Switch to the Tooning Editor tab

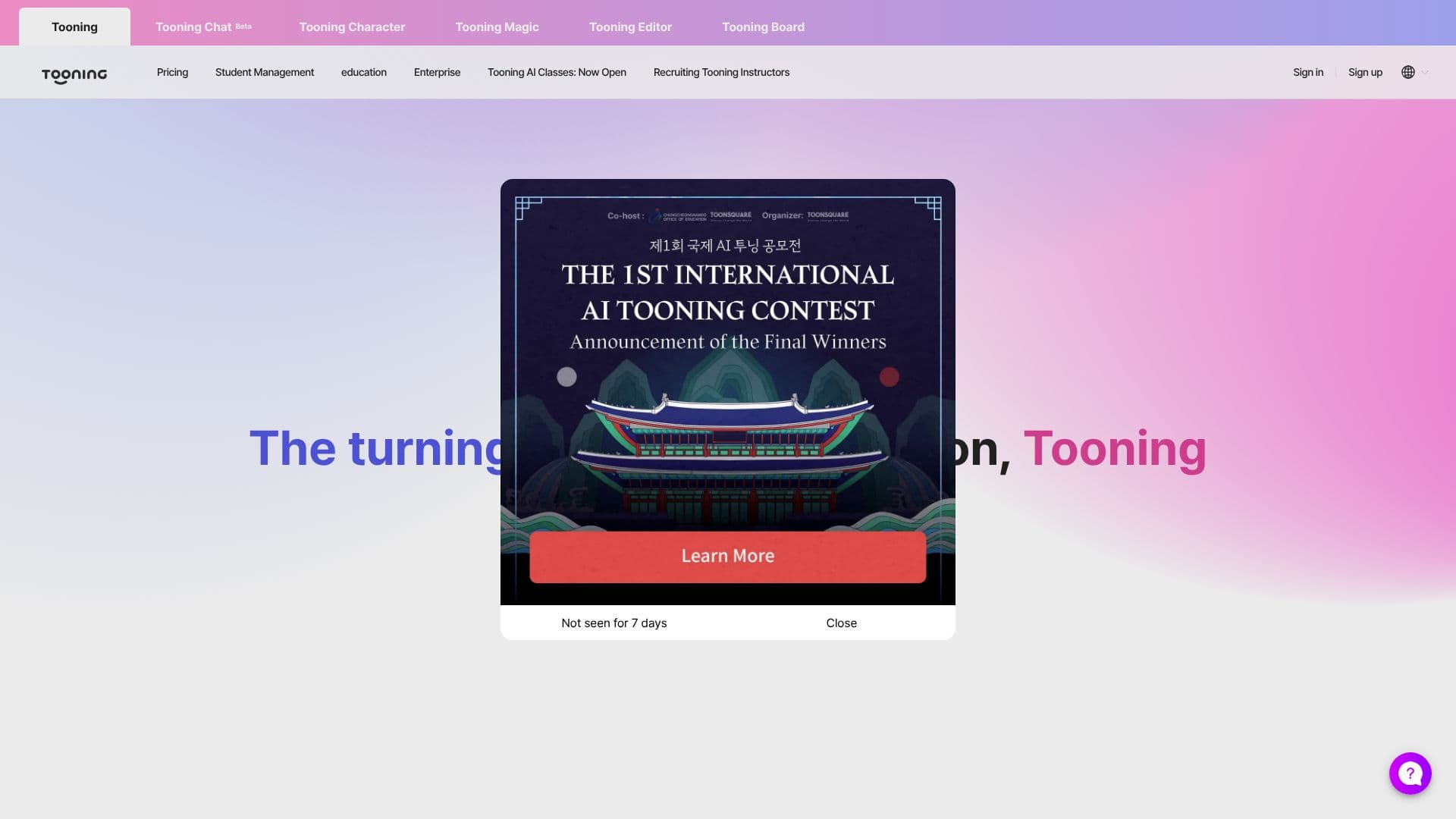click(630, 27)
